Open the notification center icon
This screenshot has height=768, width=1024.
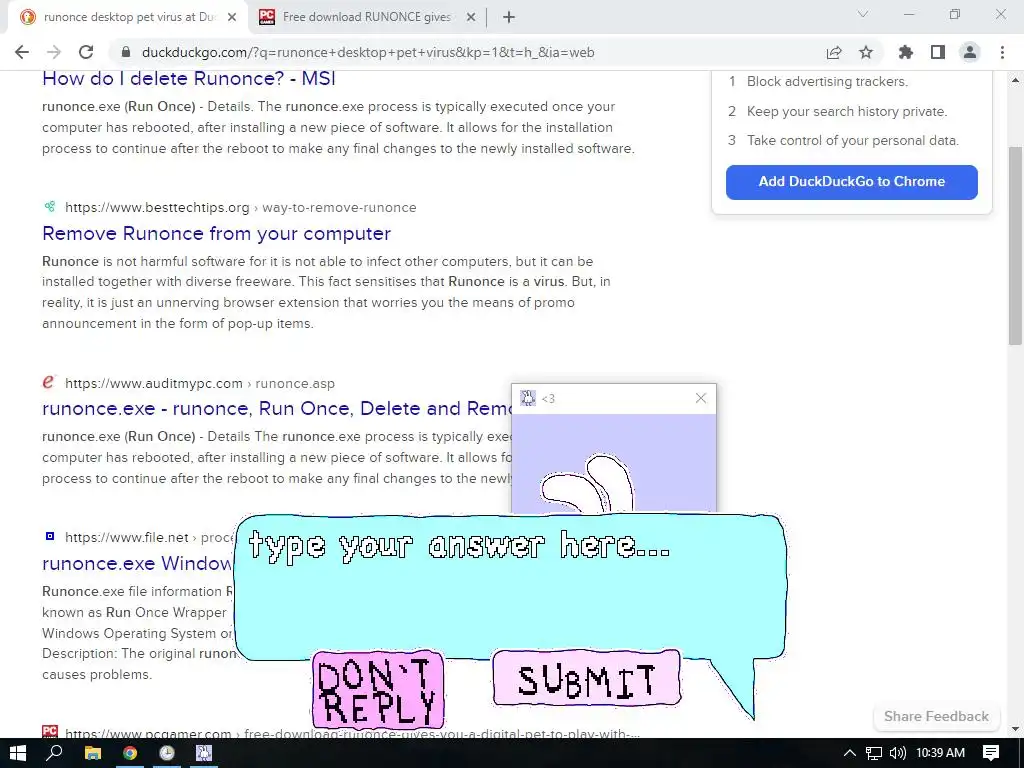[991, 753]
